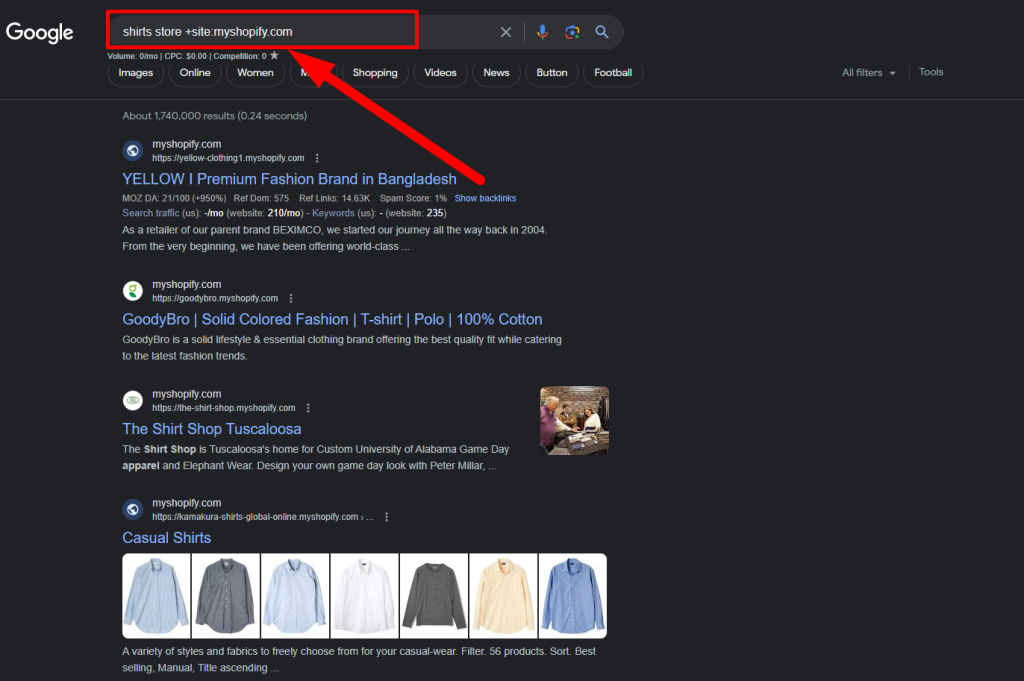Click The Shirt Shop favicon

pyautogui.click(x=133, y=400)
